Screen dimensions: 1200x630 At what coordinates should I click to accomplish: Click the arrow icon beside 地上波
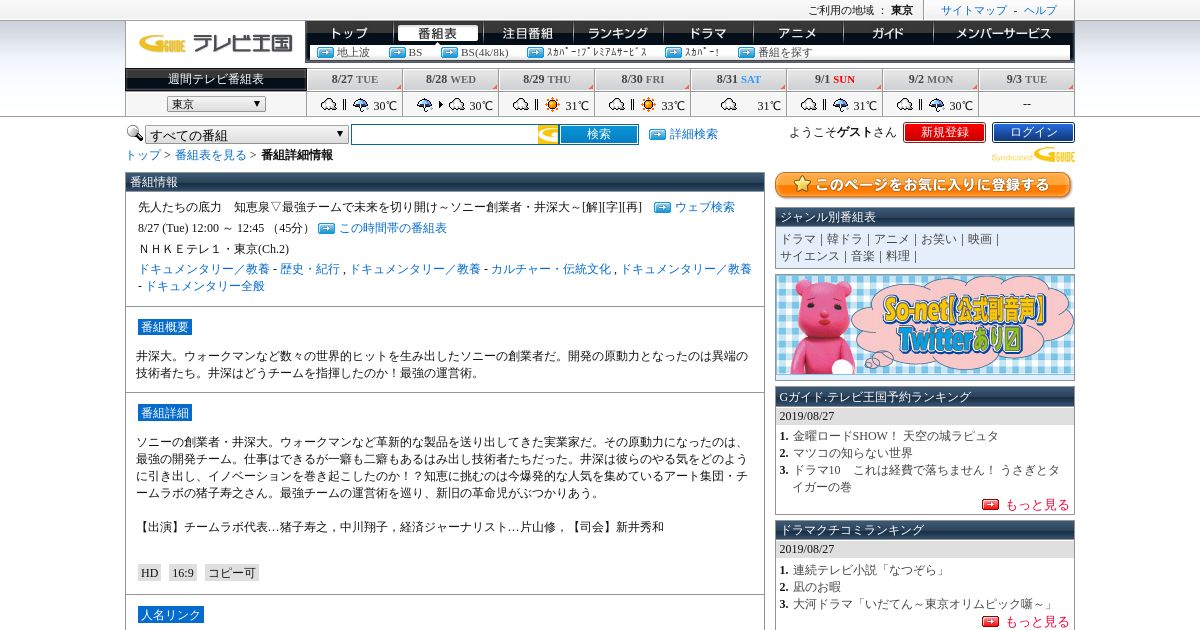pos(325,52)
